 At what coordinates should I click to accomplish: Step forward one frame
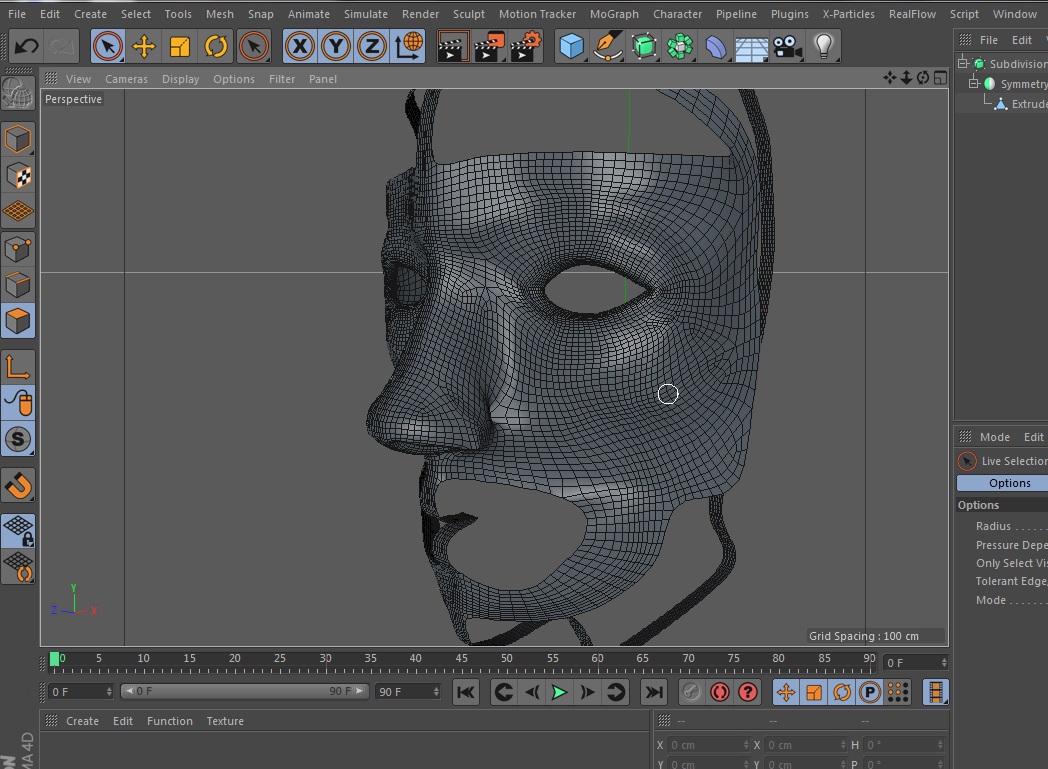(587, 692)
